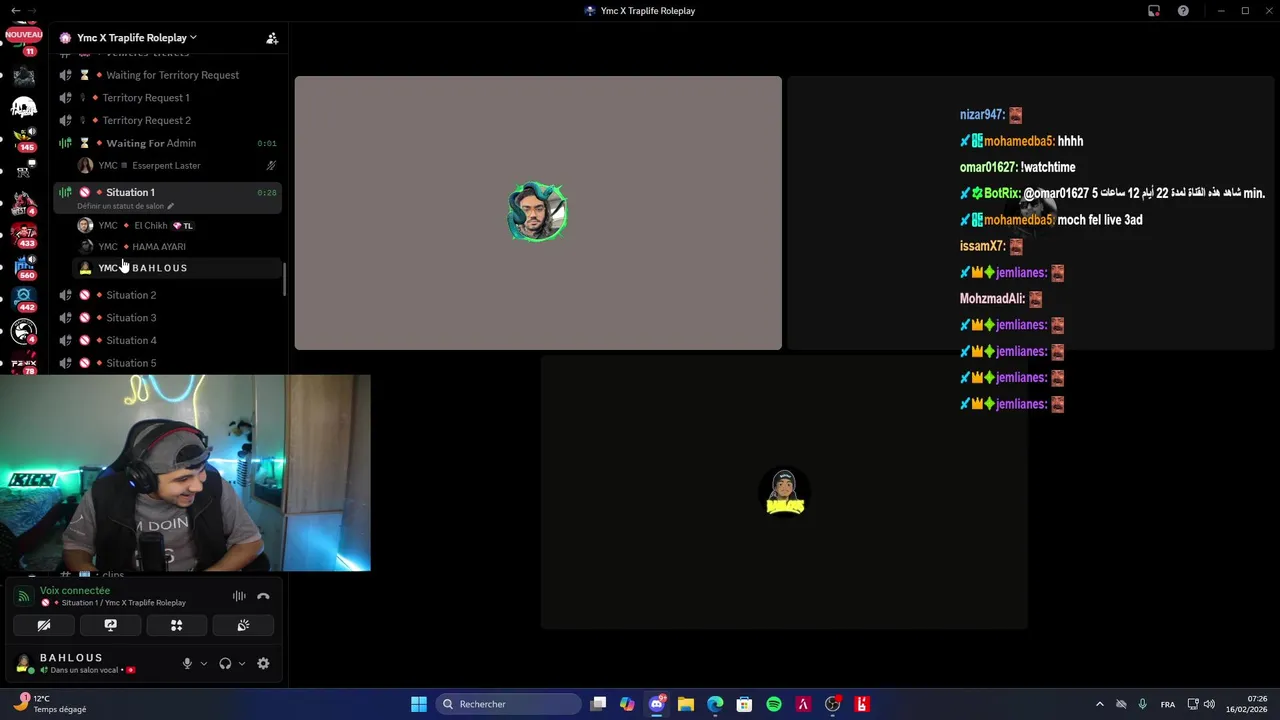The width and height of the screenshot is (1280, 720).
Task: Open the server with 560 notification badge
Action: tap(25, 266)
